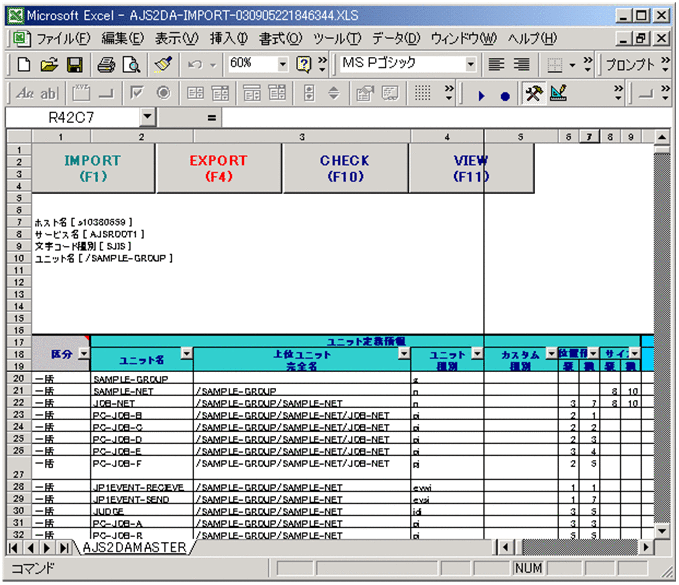Toggle the center-align text button

[x=521, y=65]
